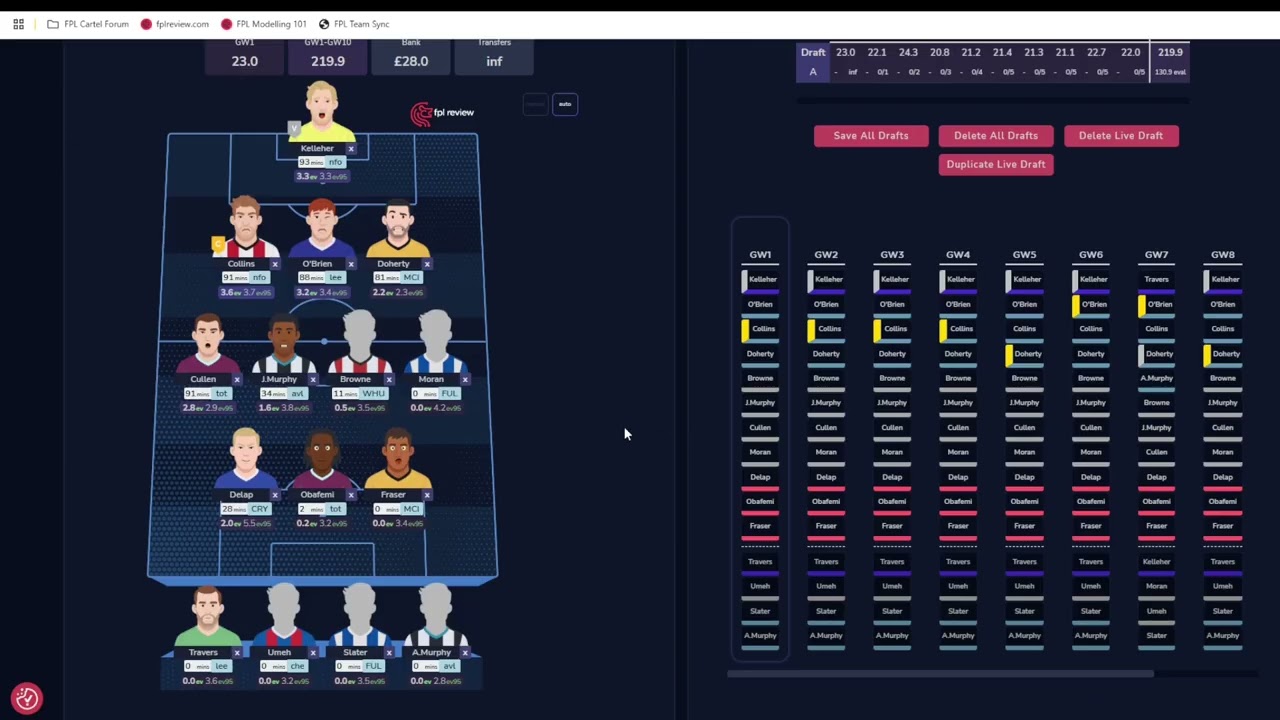Remove Kelleher with his x icon

351,149
